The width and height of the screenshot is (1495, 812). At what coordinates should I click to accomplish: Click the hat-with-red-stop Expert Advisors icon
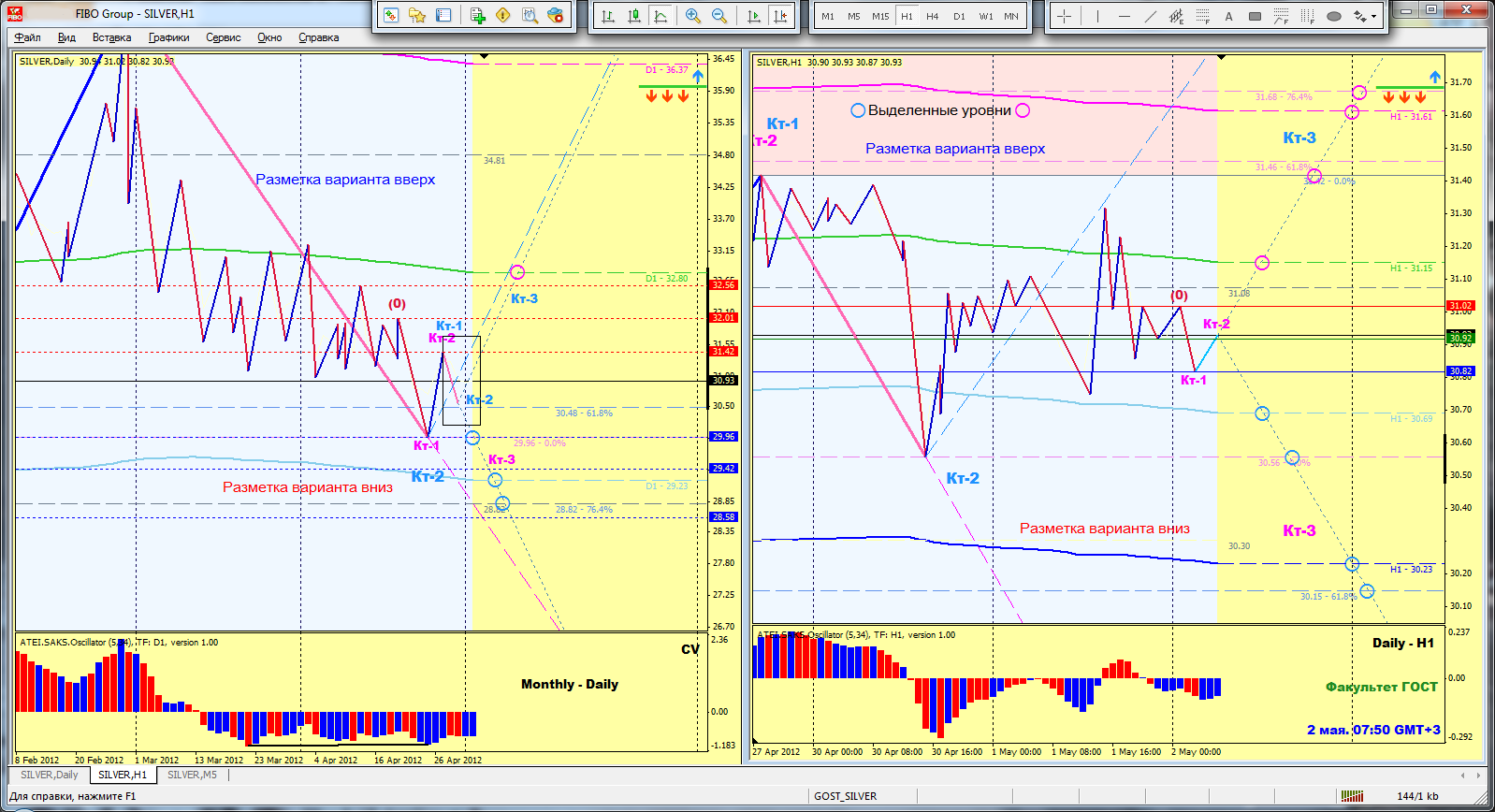[556, 16]
